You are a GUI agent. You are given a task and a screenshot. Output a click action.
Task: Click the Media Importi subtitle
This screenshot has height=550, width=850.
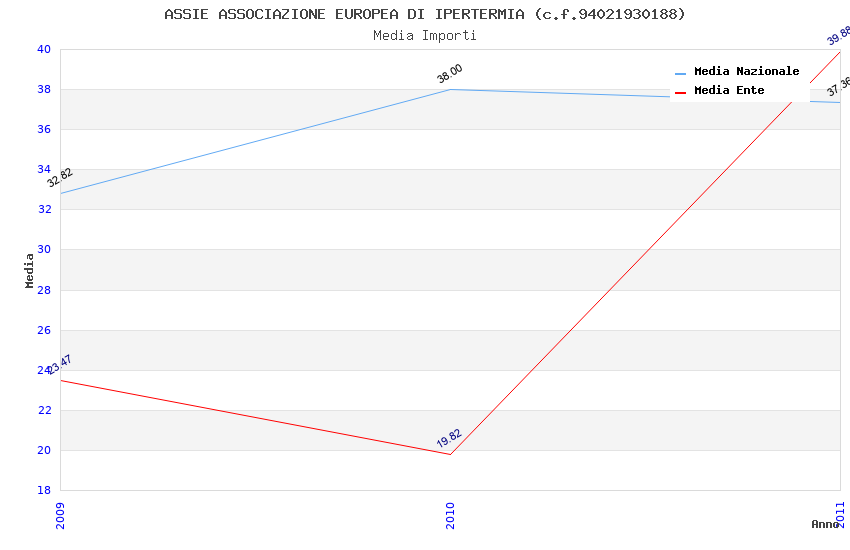[425, 36]
